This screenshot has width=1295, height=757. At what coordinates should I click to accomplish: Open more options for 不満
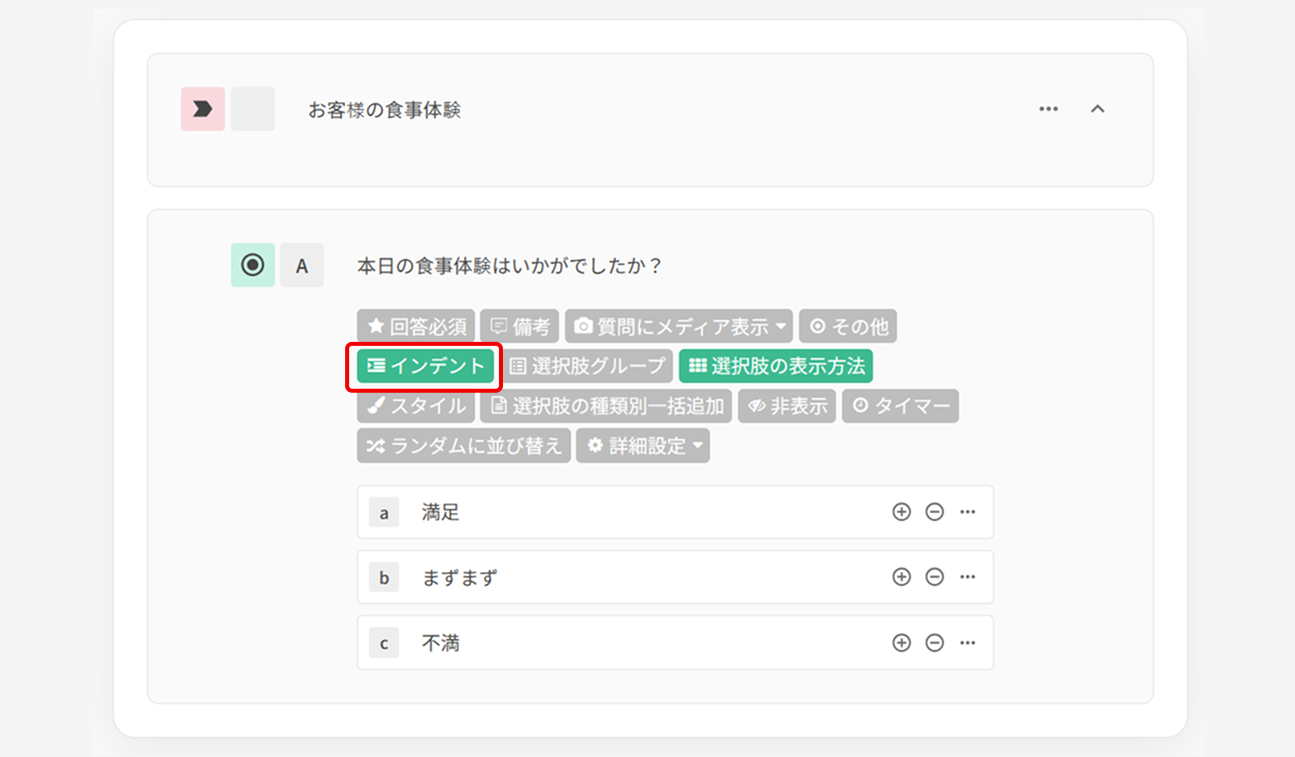[x=967, y=643]
